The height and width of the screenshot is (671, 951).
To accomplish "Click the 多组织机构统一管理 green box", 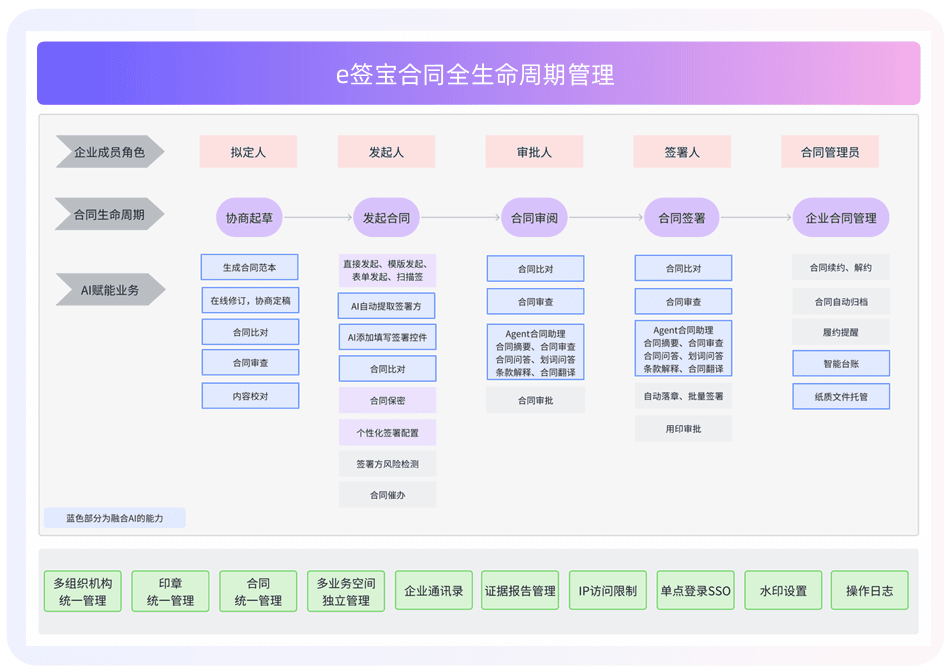I will (x=82, y=591).
